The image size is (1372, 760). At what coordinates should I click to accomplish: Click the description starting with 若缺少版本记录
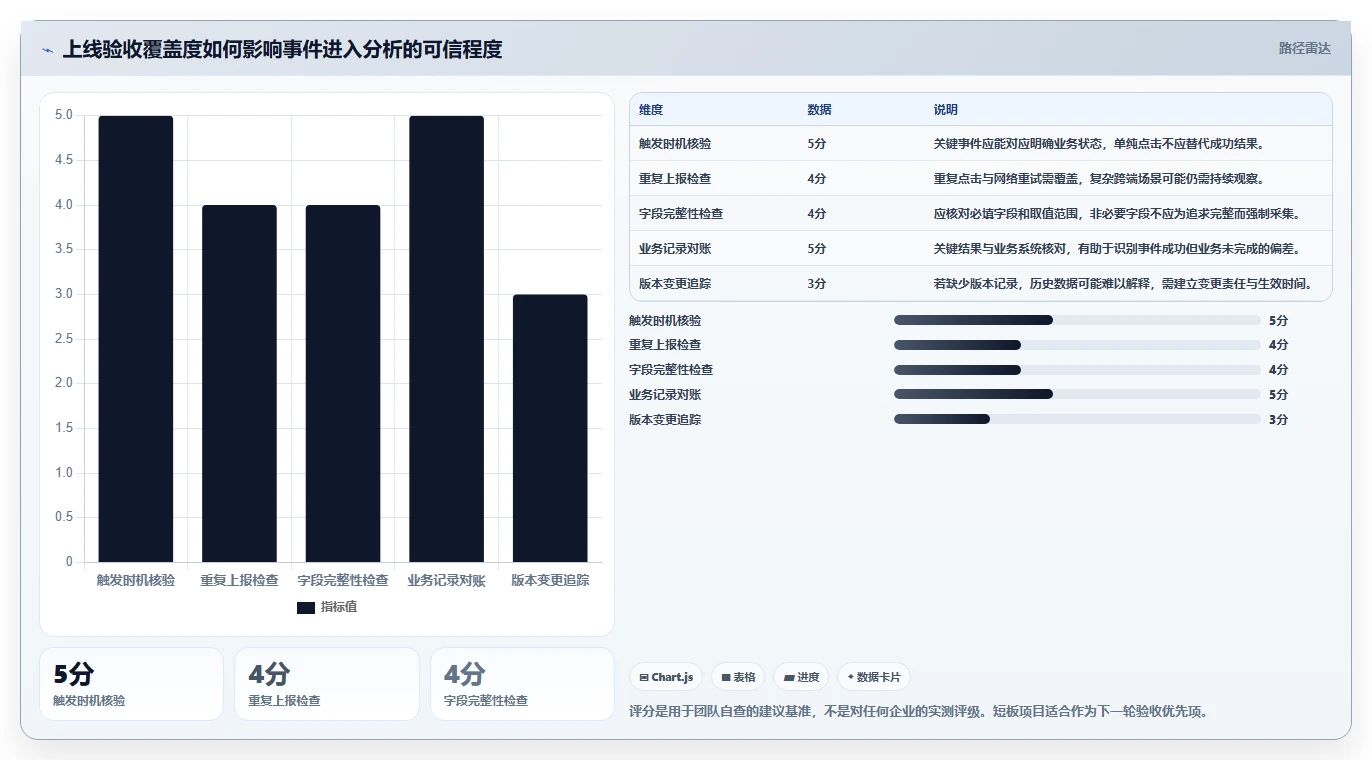tap(1125, 284)
